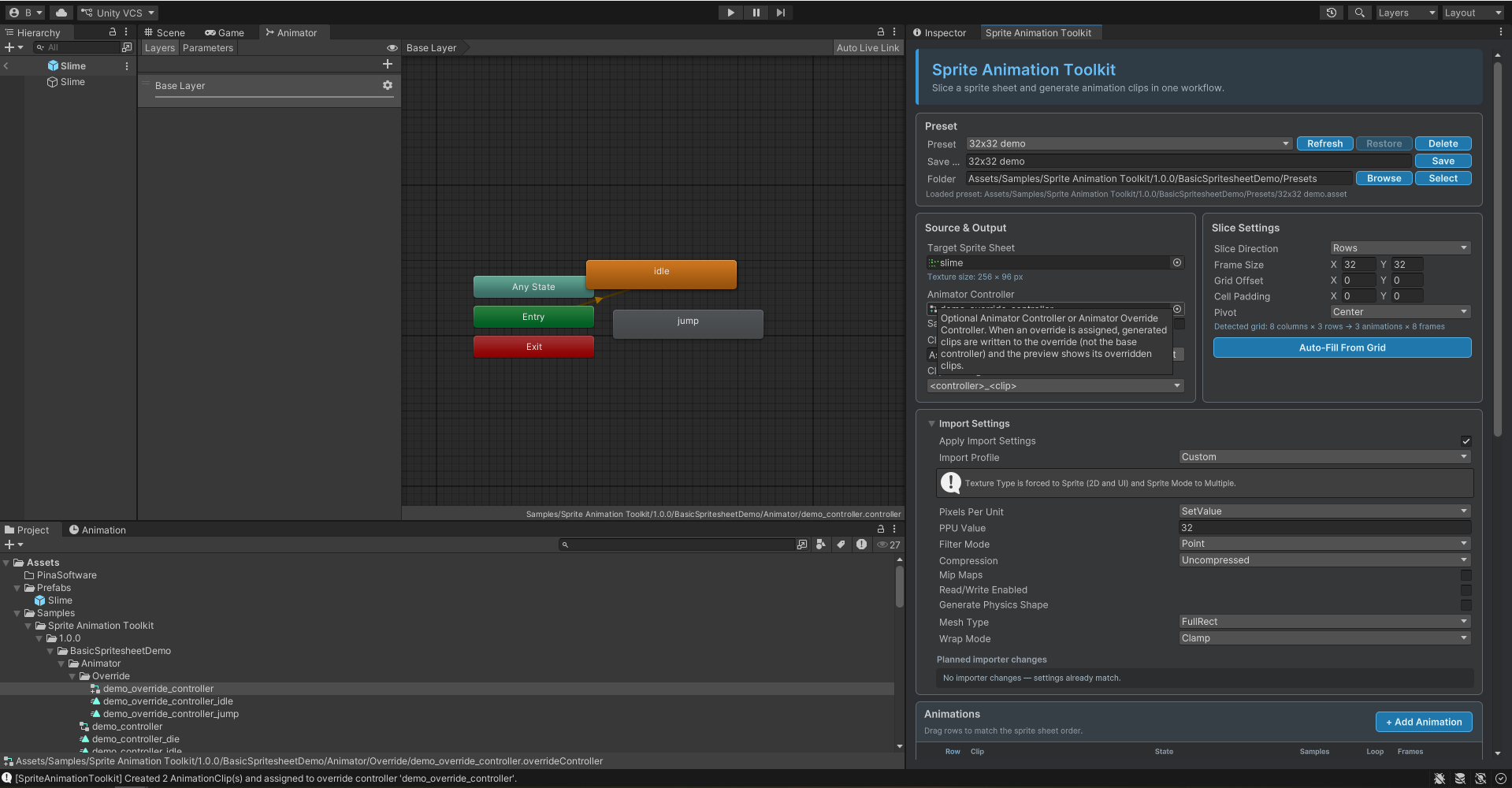This screenshot has width=1512, height=788.
Task: Open the Layers dropdown in top toolbar
Action: coord(1406,13)
